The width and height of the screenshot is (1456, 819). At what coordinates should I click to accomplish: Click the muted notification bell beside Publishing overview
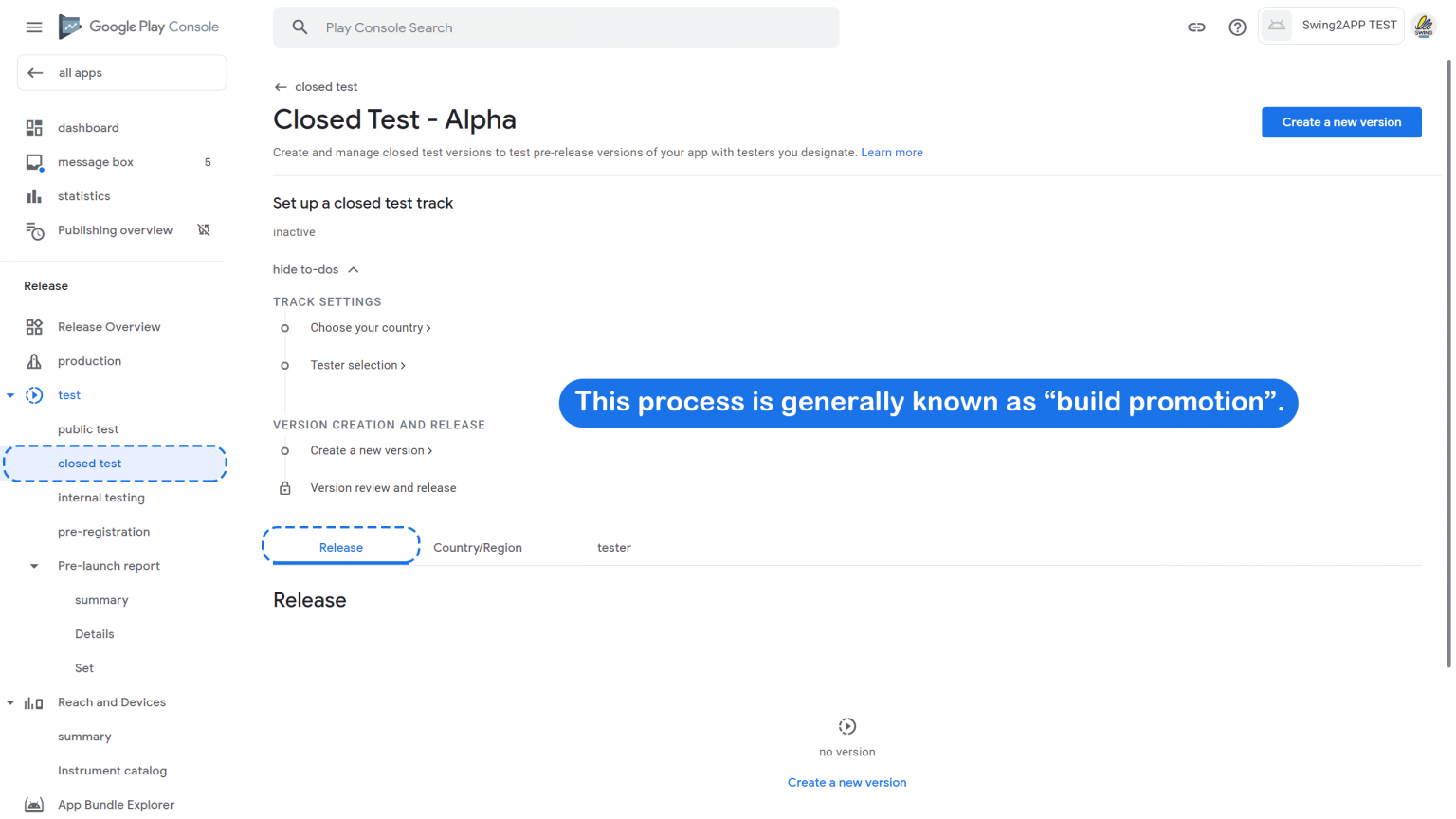pyautogui.click(x=204, y=229)
